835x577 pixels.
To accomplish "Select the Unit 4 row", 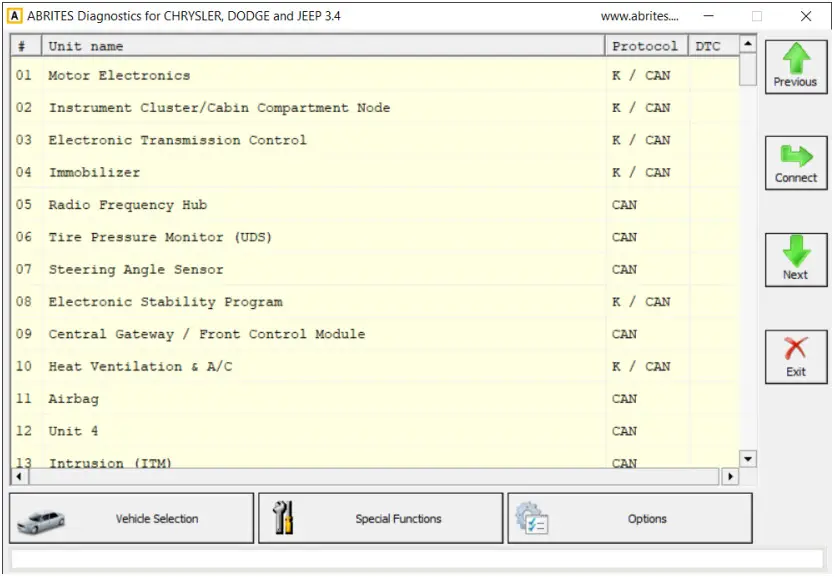I will [375, 431].
